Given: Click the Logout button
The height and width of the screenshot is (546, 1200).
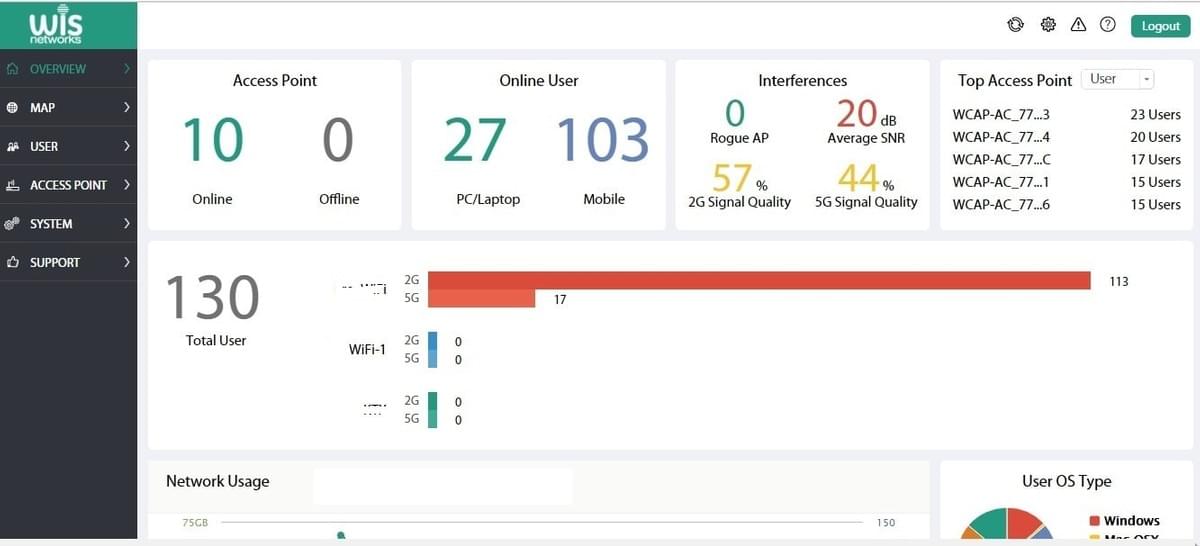Looking at the screenshot, I should 1160,26.
